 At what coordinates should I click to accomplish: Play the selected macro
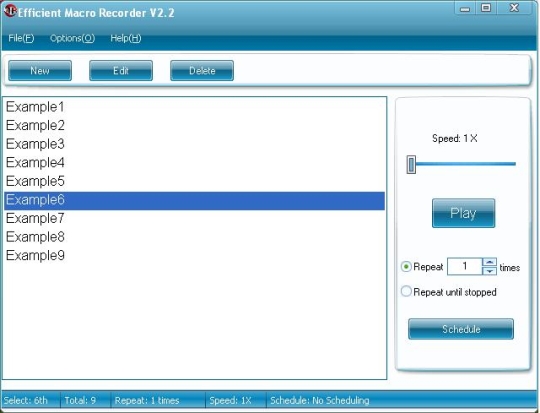pos(464,213)
